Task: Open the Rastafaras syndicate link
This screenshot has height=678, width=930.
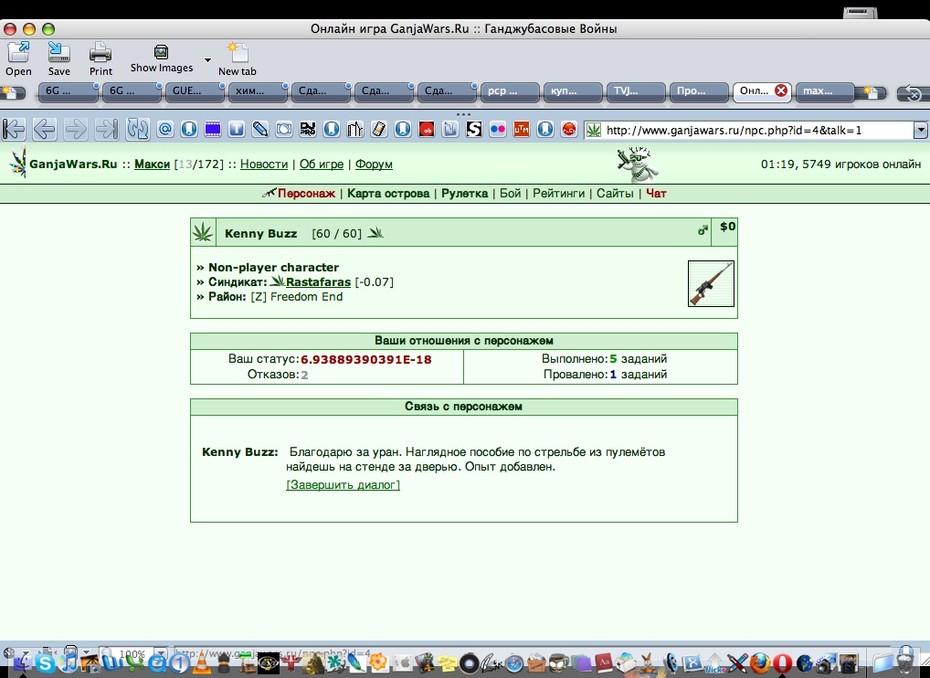Action: [x=318, y=282]
